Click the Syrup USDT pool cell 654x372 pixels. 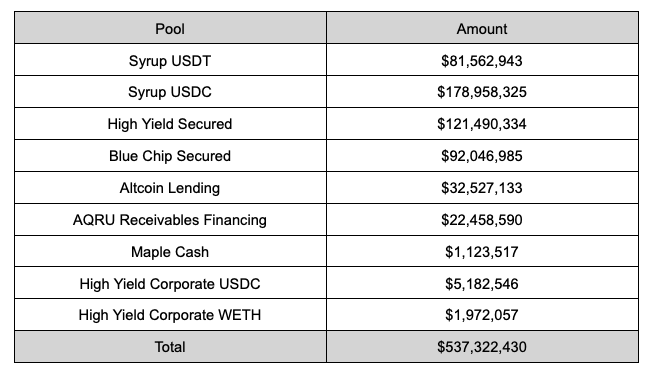coord(170,60)
